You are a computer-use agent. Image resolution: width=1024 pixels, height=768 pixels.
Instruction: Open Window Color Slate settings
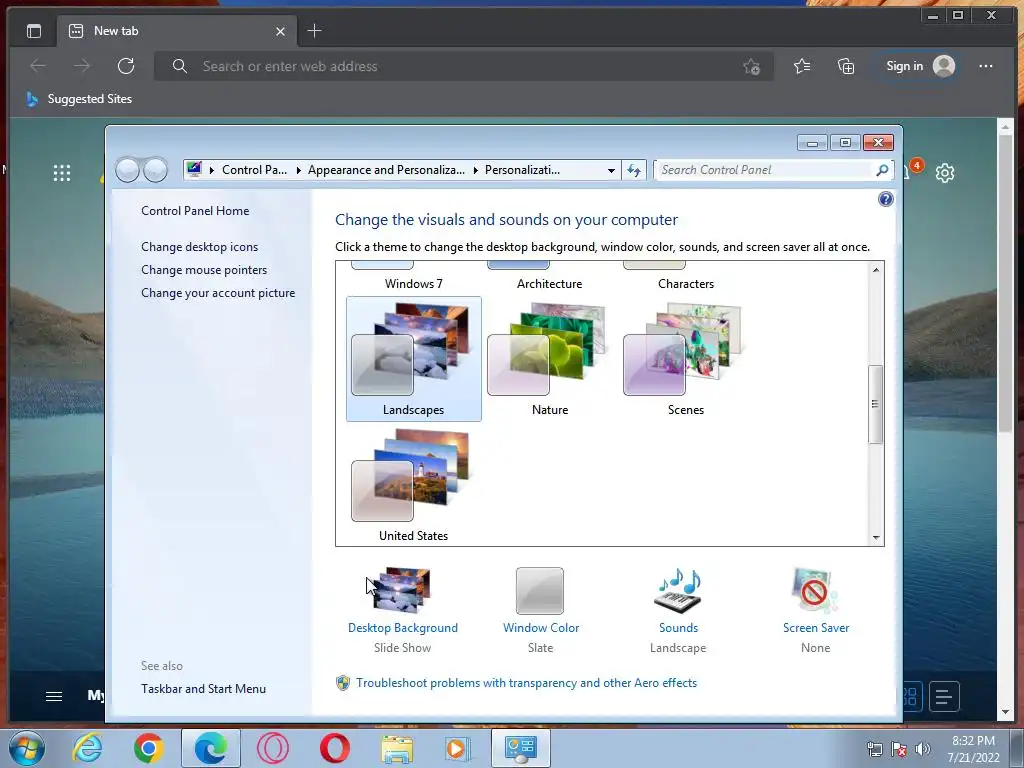pyautogui.click(x=539, y=591)
